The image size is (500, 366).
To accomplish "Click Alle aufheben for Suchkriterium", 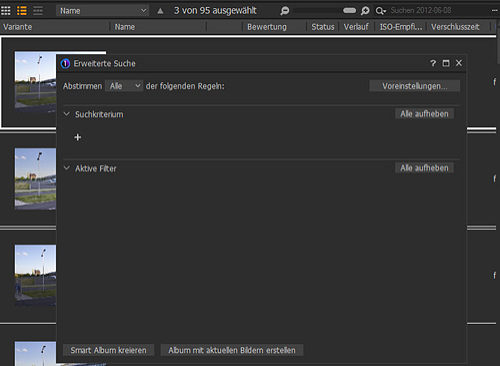I will (424, 114).
